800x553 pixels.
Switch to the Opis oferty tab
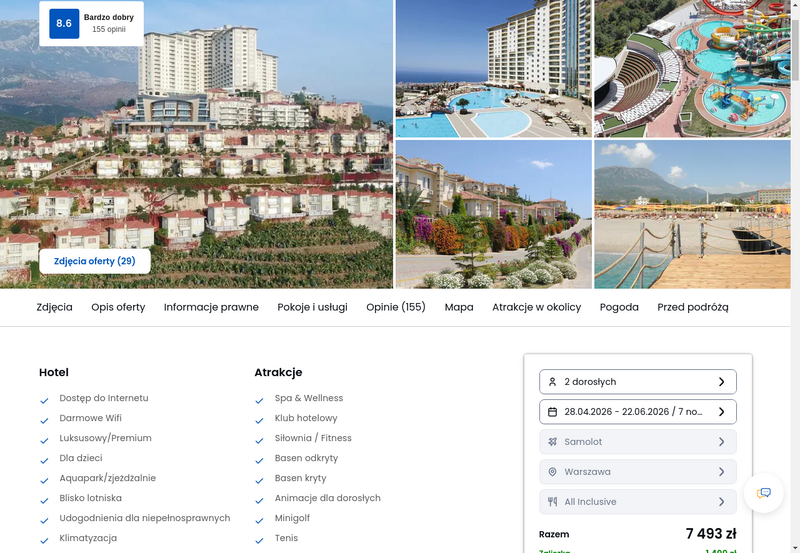point(118,307)
